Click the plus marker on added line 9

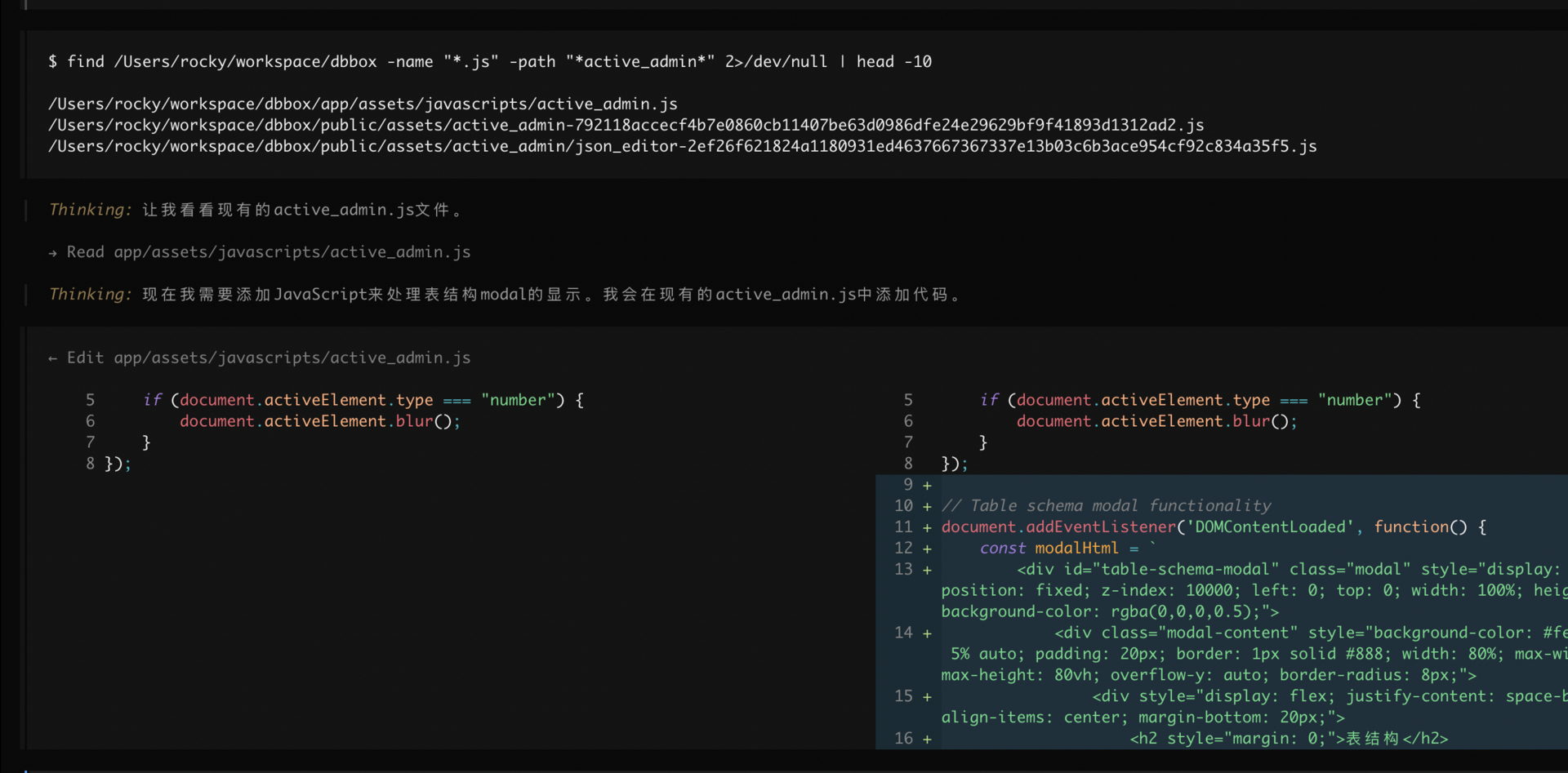click(927, 486)
